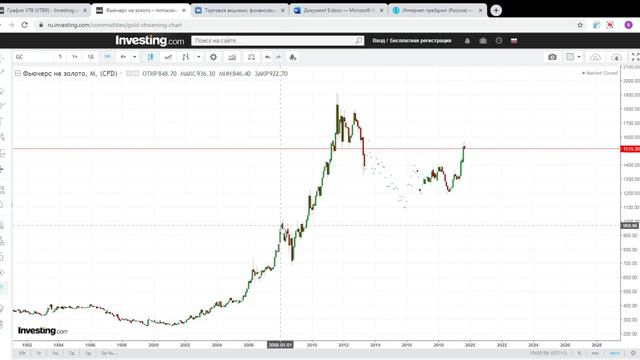Expand the chart type dropdown arrow
This screenshot has width=640, height=360.
(198, 57)
